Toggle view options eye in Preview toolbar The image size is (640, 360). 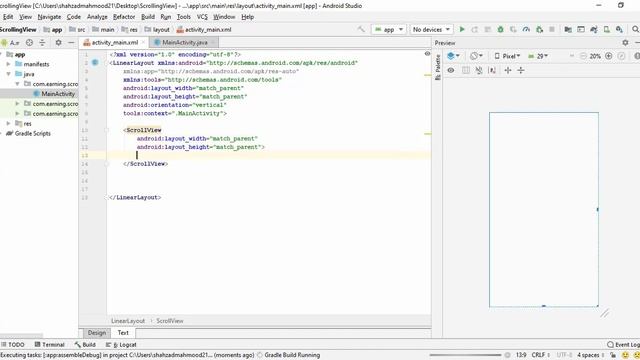click(451, 70)
